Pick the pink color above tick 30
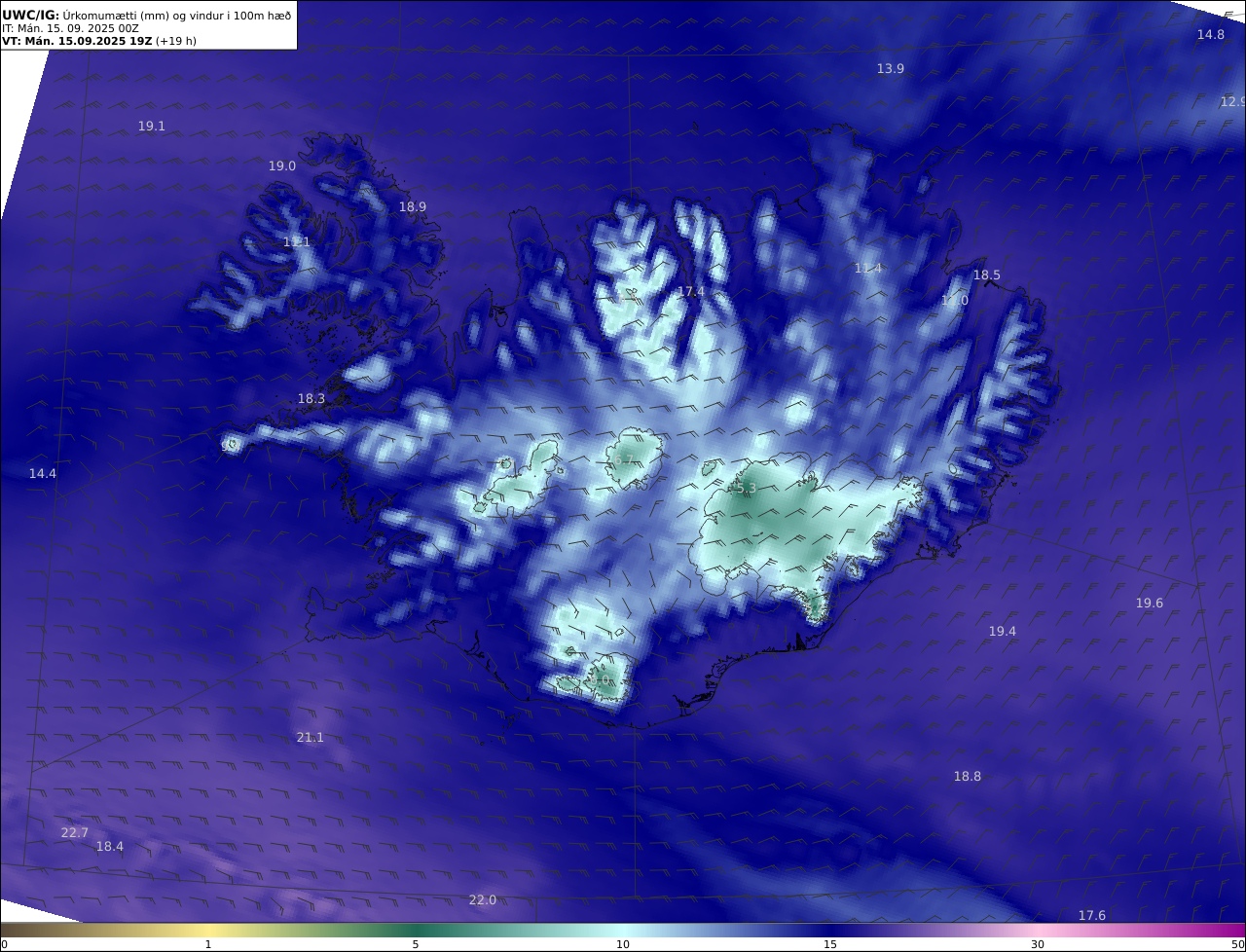The width and height of the screenshot is (1246, 952). [x=1038, y=930]
